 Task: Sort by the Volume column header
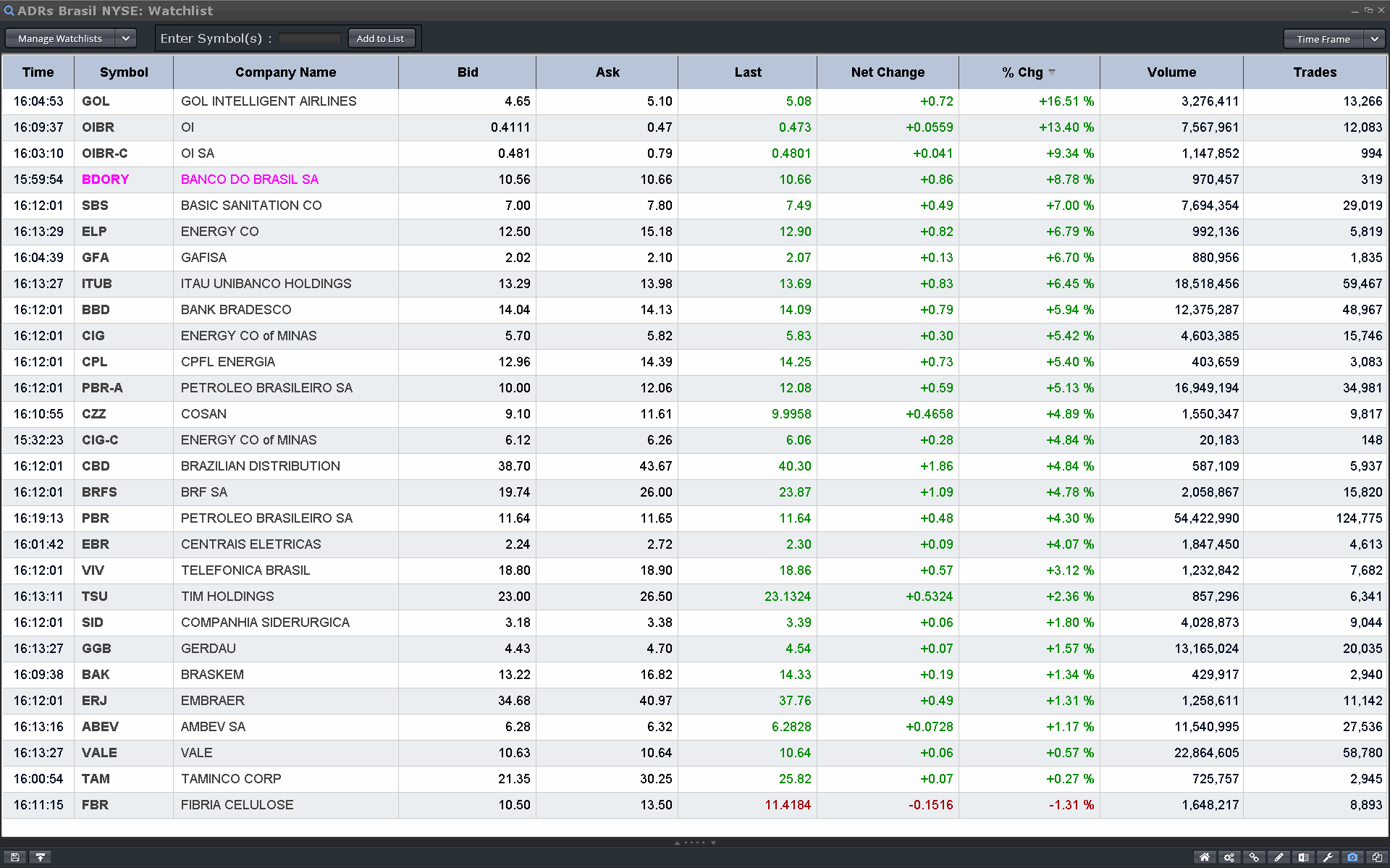click(1171, 72)
